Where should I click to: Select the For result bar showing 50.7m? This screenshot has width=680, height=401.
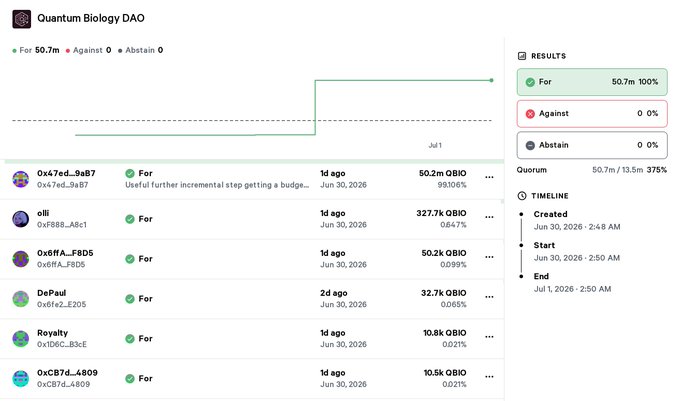click(592, 82)
